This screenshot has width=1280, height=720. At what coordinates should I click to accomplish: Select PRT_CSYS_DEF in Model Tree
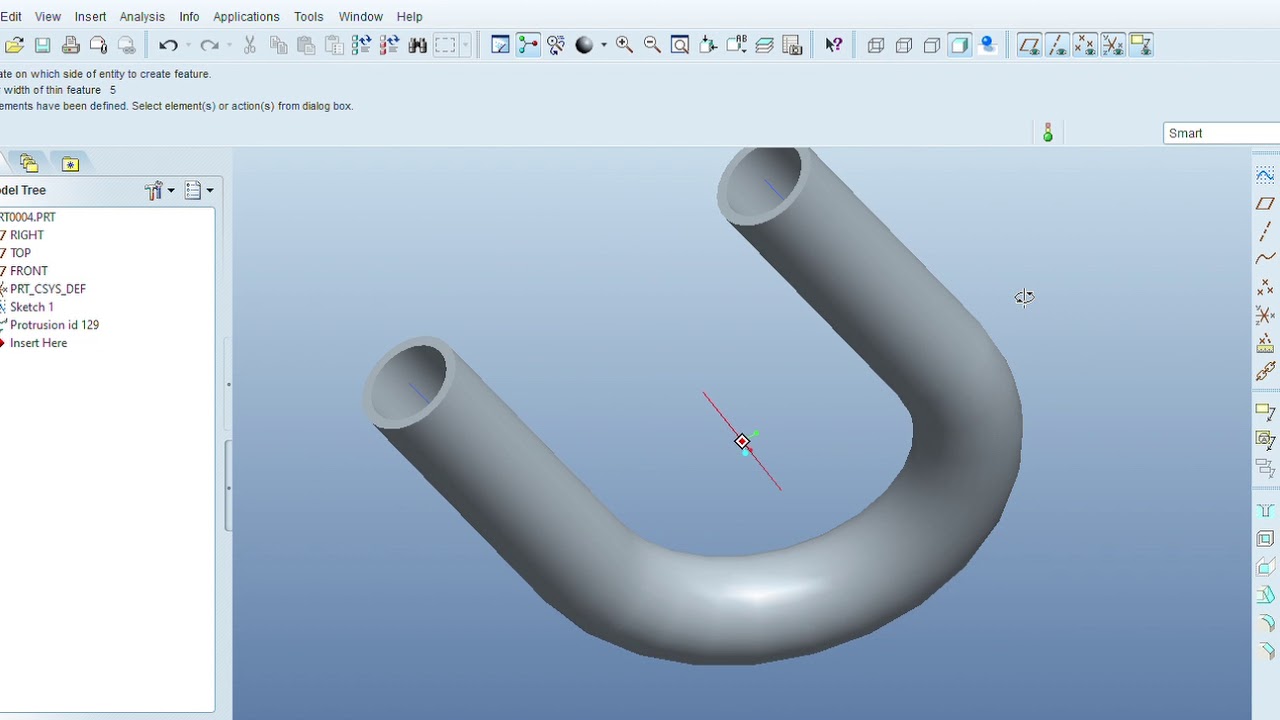47,289
